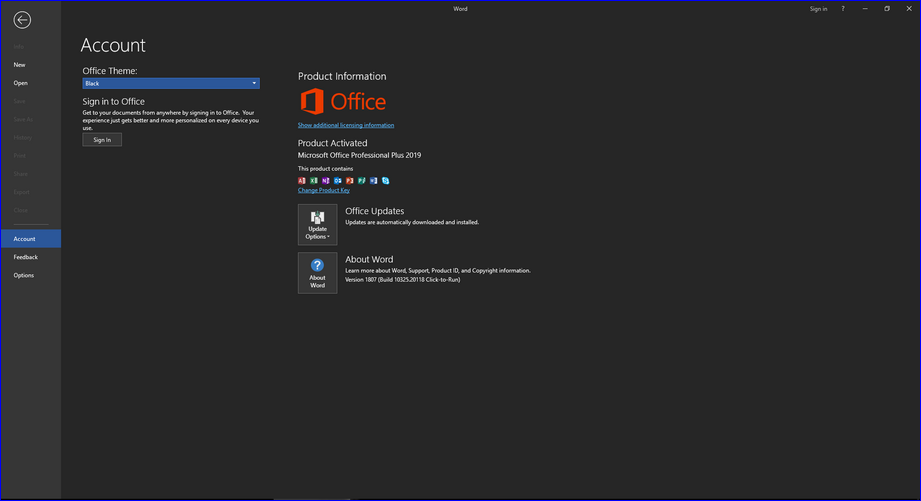Go to Feedback in the sidebar
Image resolution: width=921 pixels, height=501 pixels.
[x=26, y=257]
